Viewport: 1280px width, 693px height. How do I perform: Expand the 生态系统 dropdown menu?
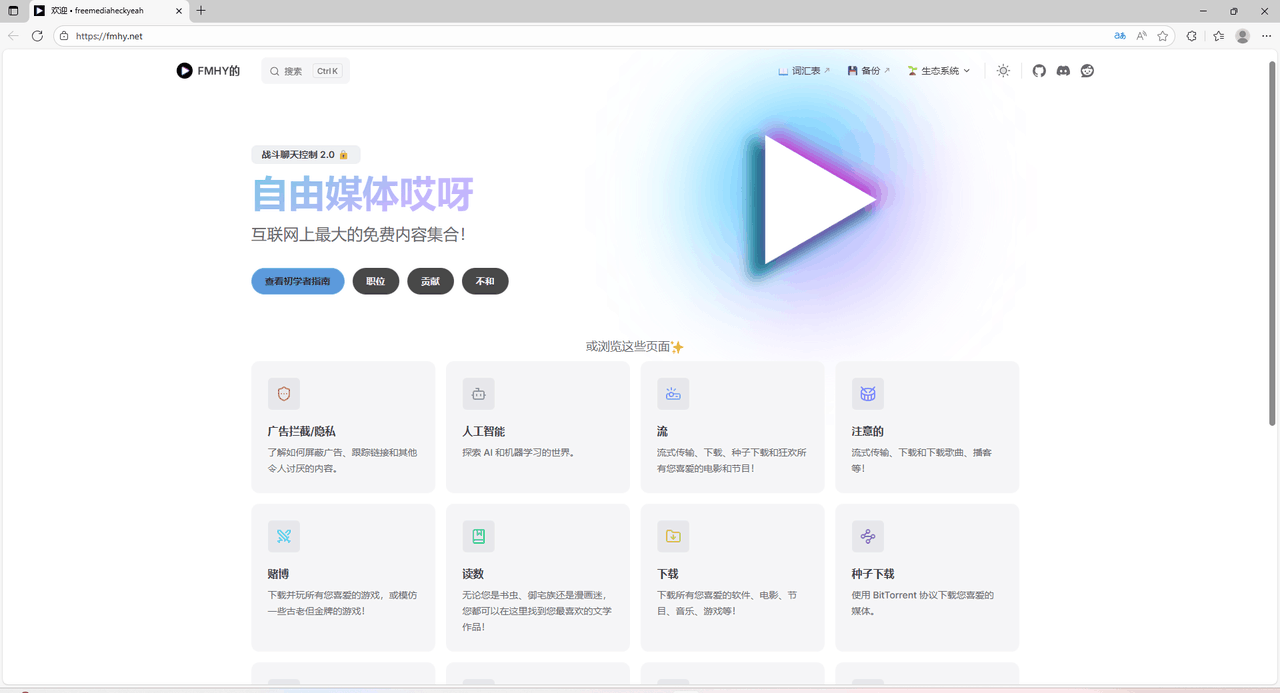point(939,71)
